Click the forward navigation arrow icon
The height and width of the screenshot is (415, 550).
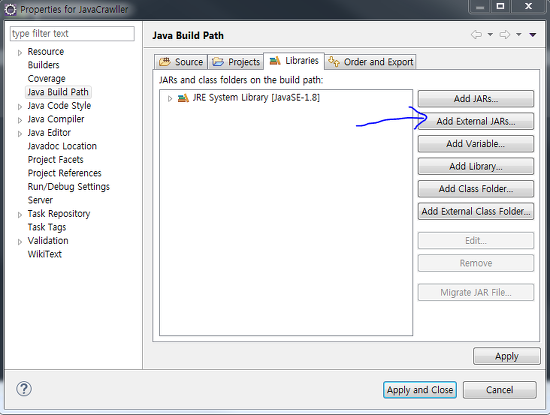505,34
